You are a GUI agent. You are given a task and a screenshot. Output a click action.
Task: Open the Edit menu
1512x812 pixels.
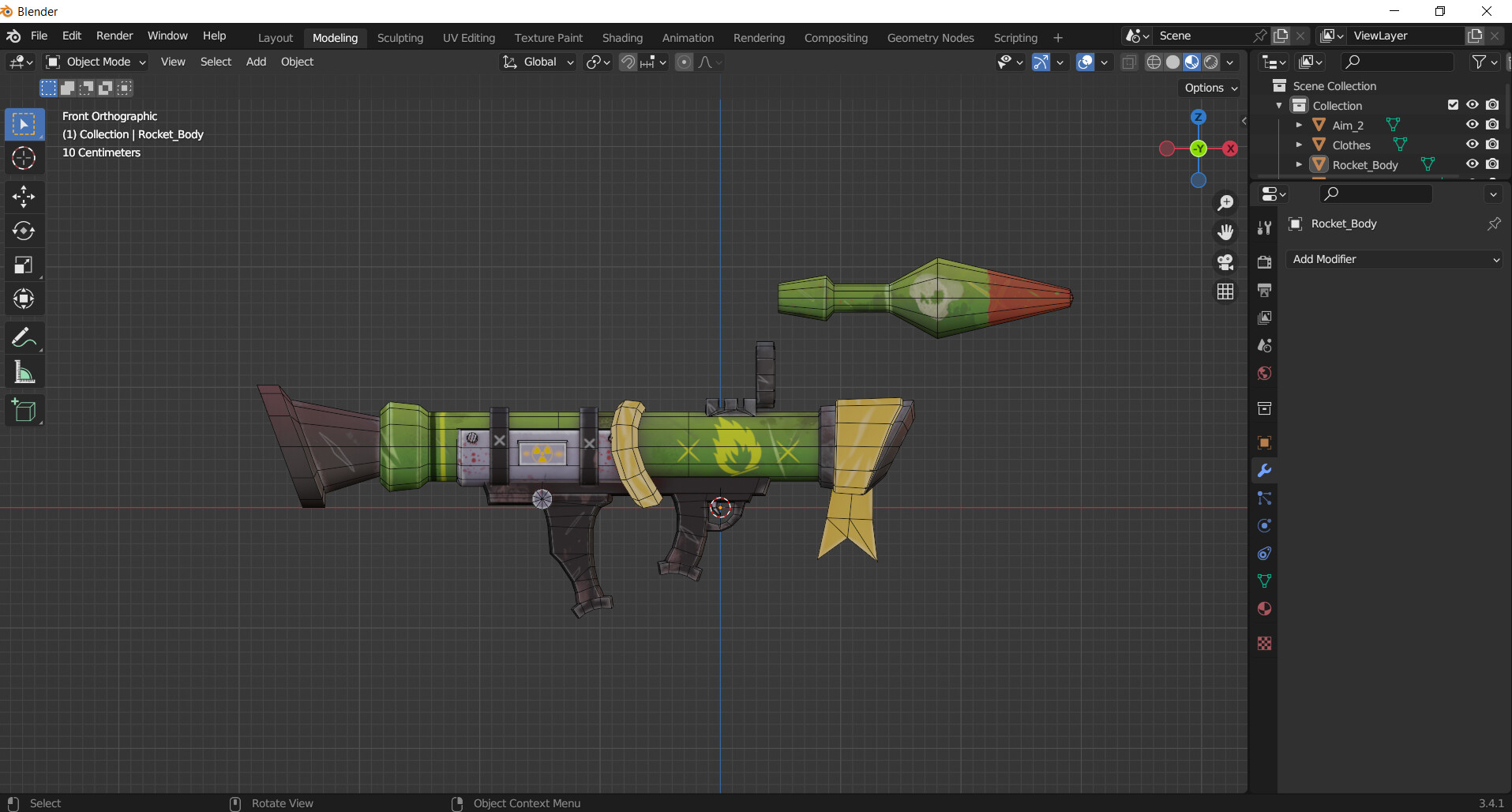pyautogui.click(x=71, y=36)
